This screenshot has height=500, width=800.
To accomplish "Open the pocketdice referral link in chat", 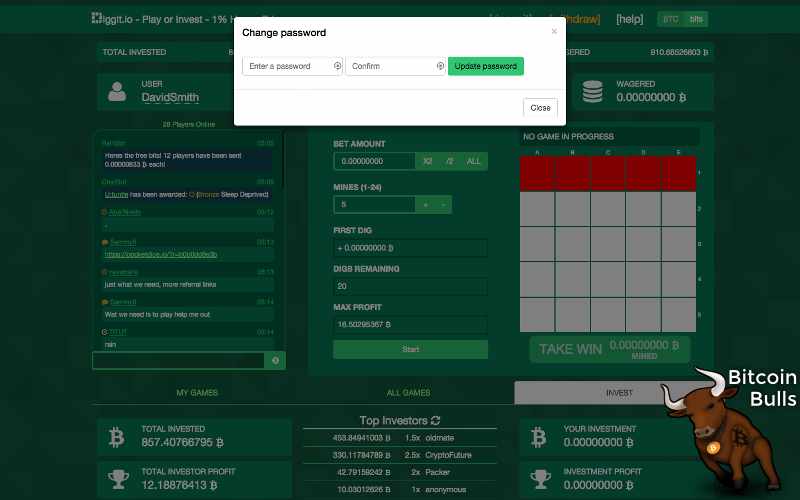I will (x=161, y=254).
